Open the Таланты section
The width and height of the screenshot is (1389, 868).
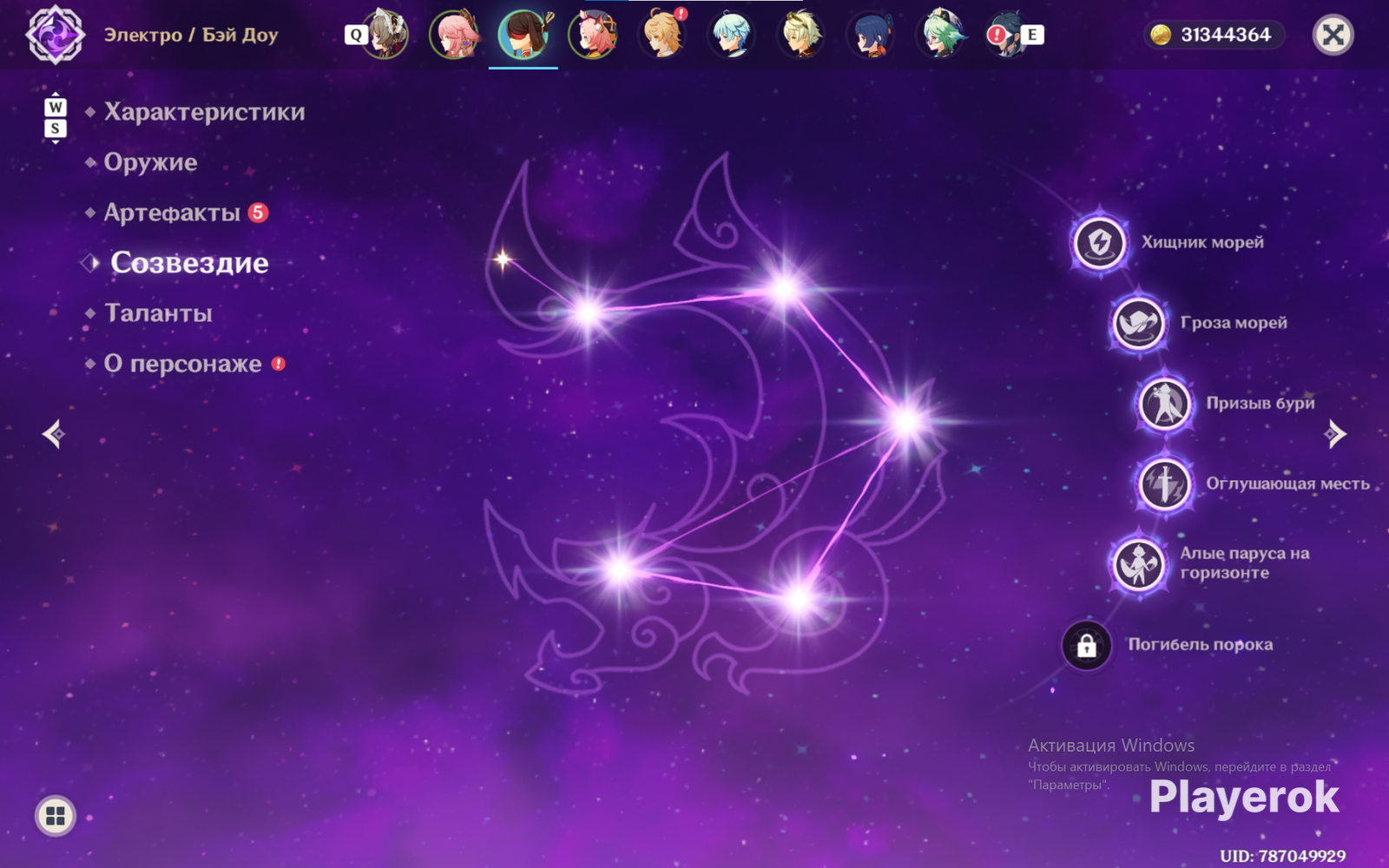coord(158,313)
